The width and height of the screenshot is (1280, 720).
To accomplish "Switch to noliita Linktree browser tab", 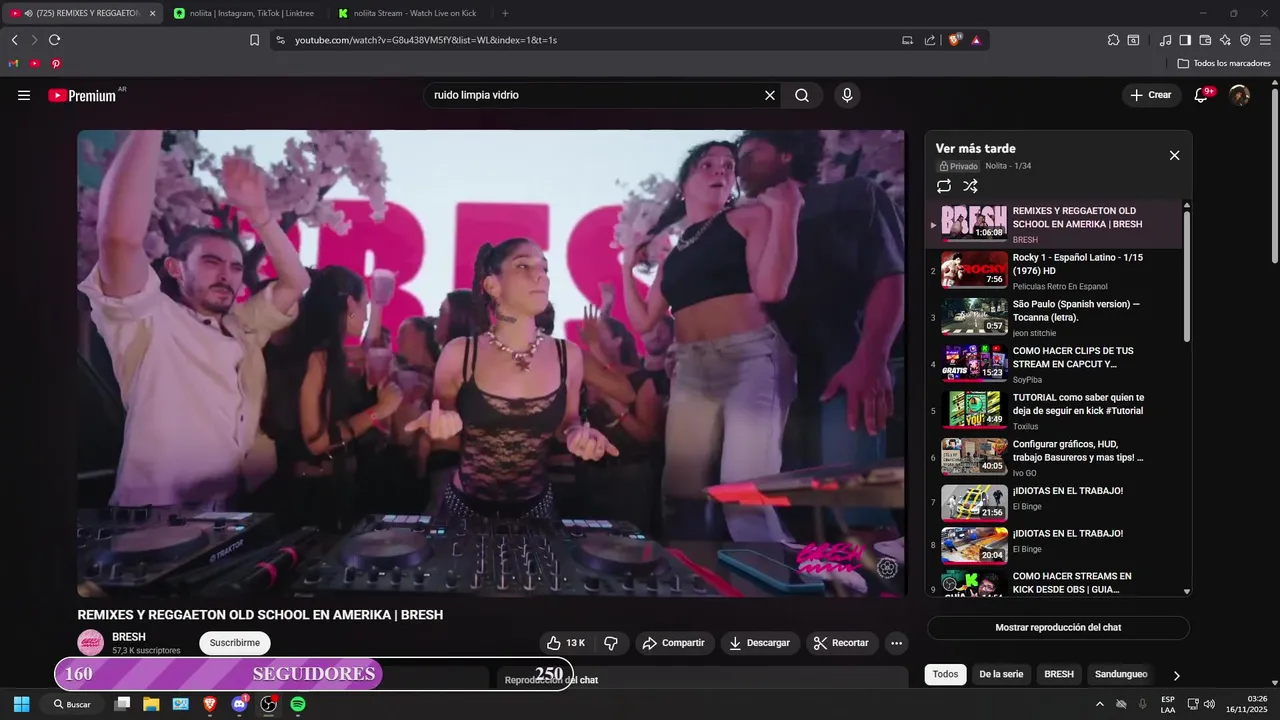I will 248,13.
